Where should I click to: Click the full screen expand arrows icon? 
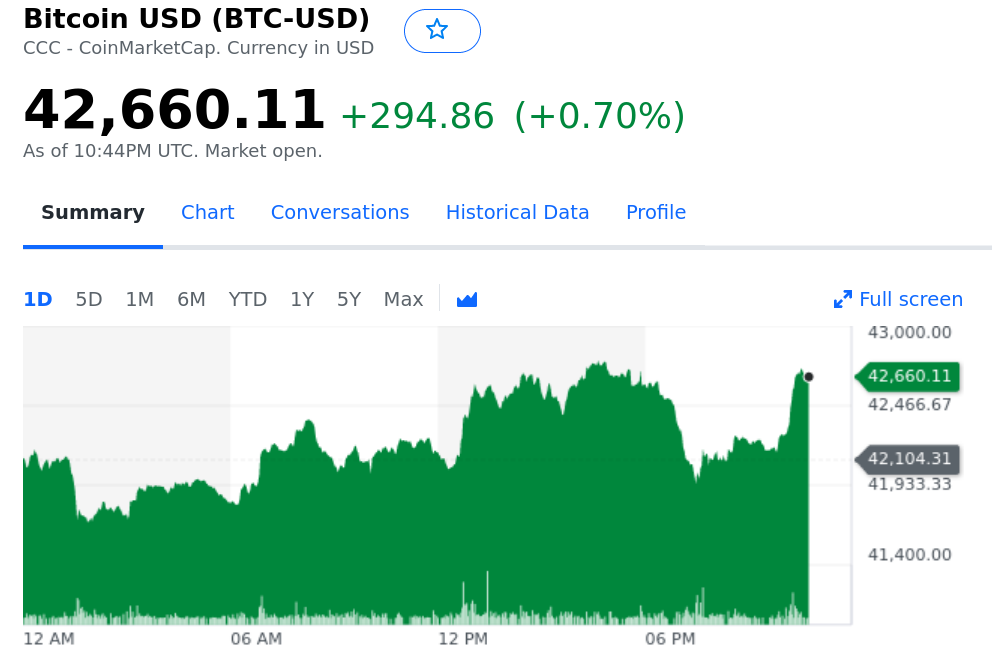coord(843,299)
